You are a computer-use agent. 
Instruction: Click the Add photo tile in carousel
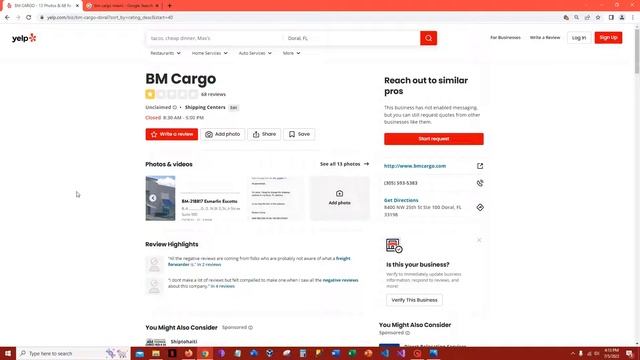[340, 198]
